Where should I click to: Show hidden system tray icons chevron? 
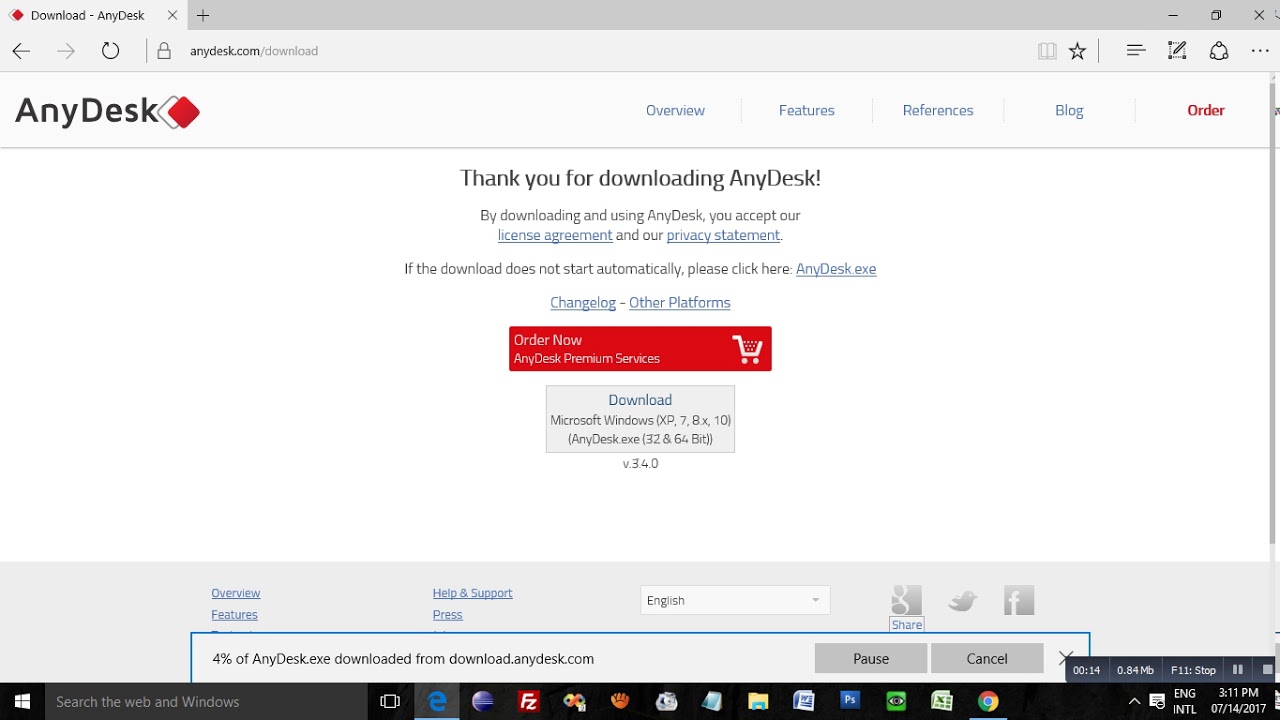pos(1135,702)
